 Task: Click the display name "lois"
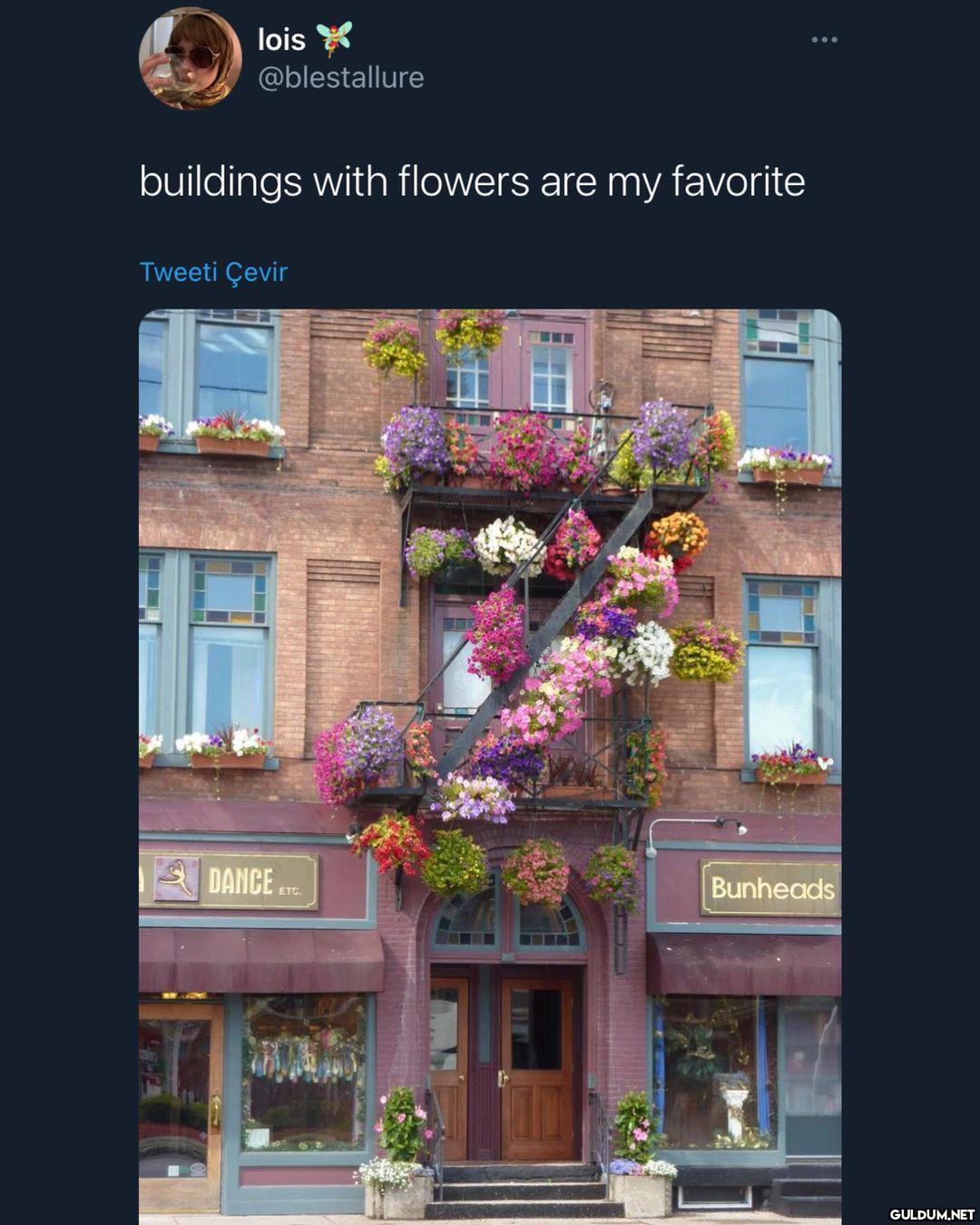pyautogui.click(x=281, y=40)
